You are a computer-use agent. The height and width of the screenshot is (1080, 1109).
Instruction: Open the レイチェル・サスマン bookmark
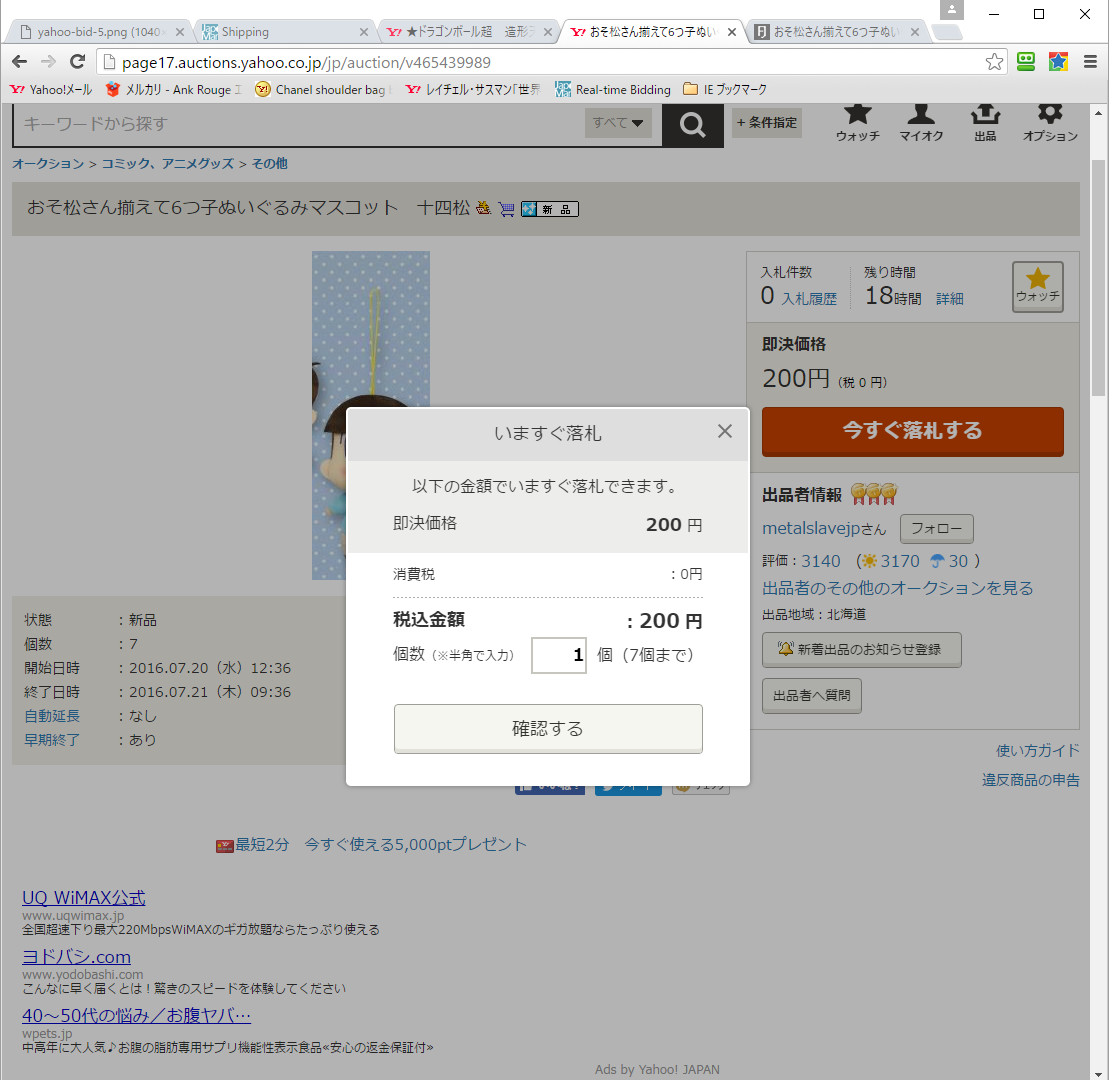(473, 90)
